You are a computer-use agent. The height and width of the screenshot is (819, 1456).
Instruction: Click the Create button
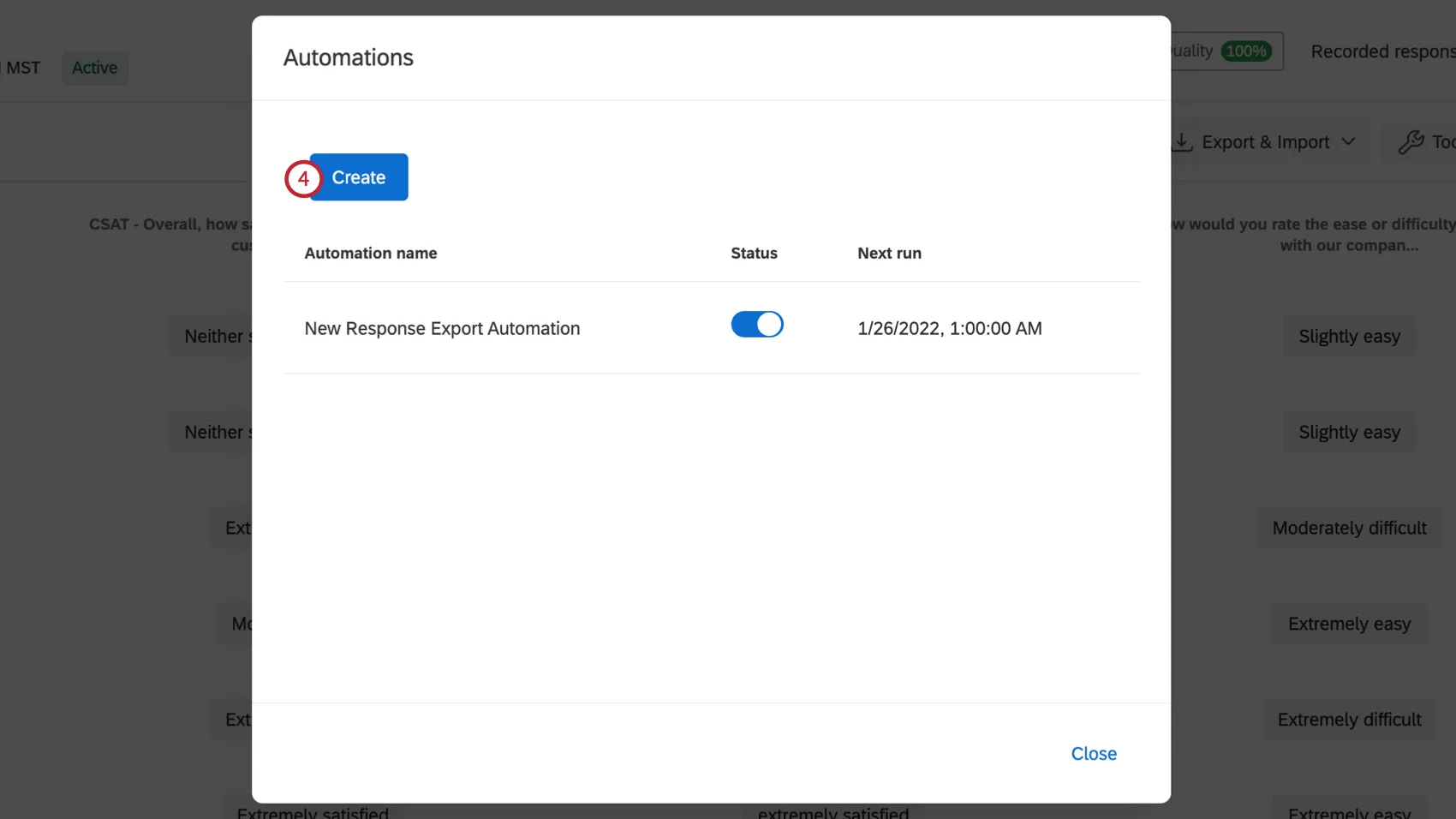coord(359,177)
